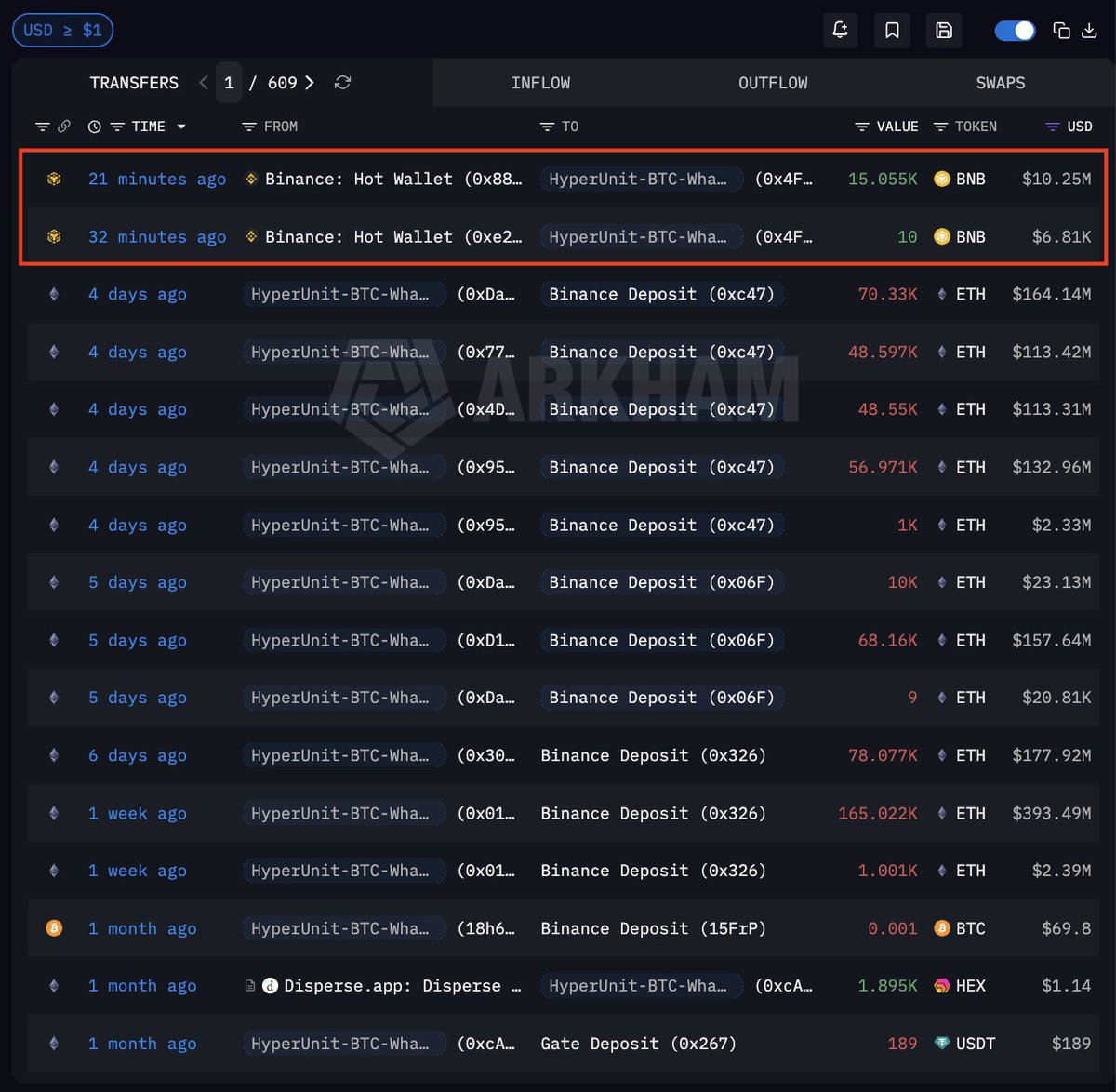
Task: Click the alert bell icon button
Action: [841, 31]
